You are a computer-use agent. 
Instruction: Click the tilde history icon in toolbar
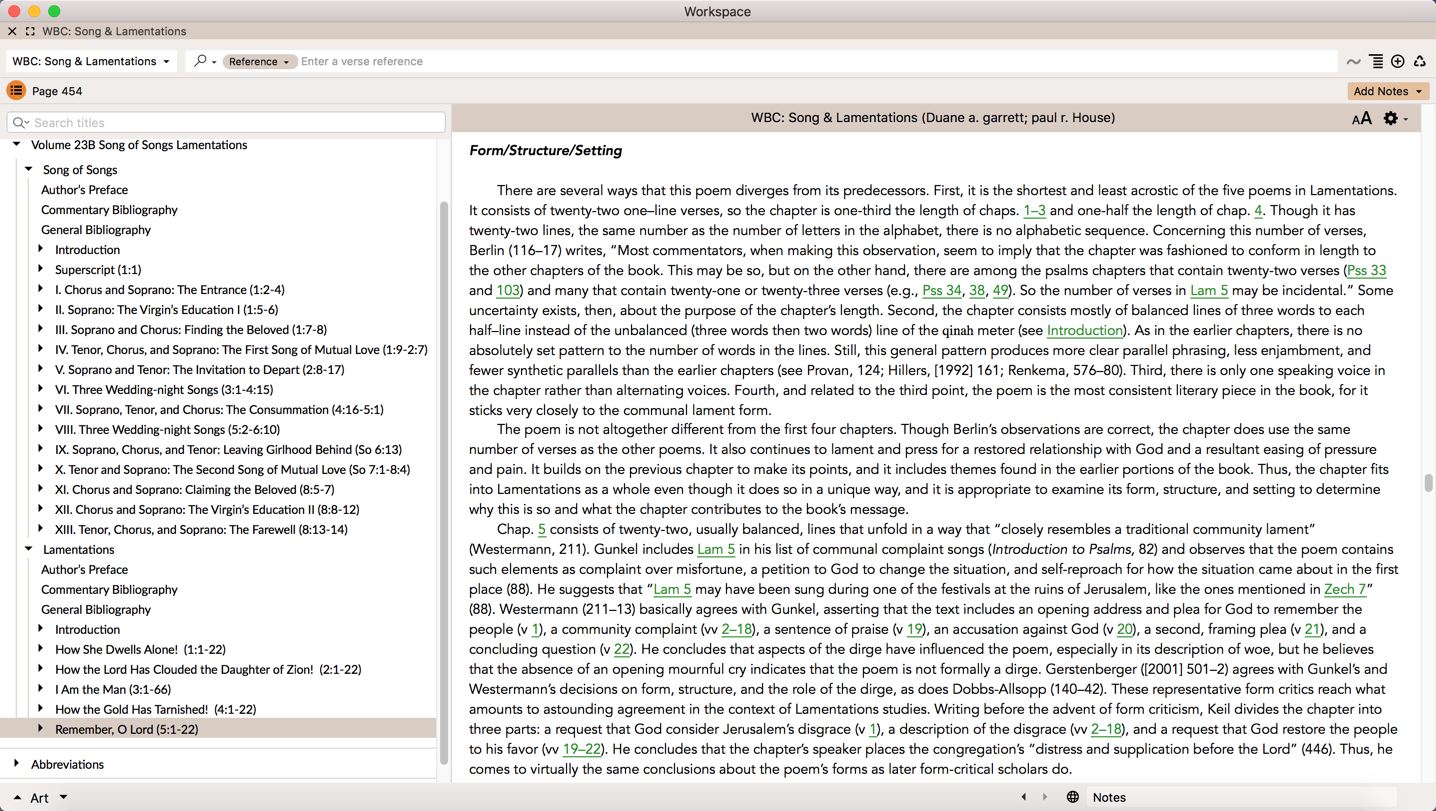[x=1353, y=62]
